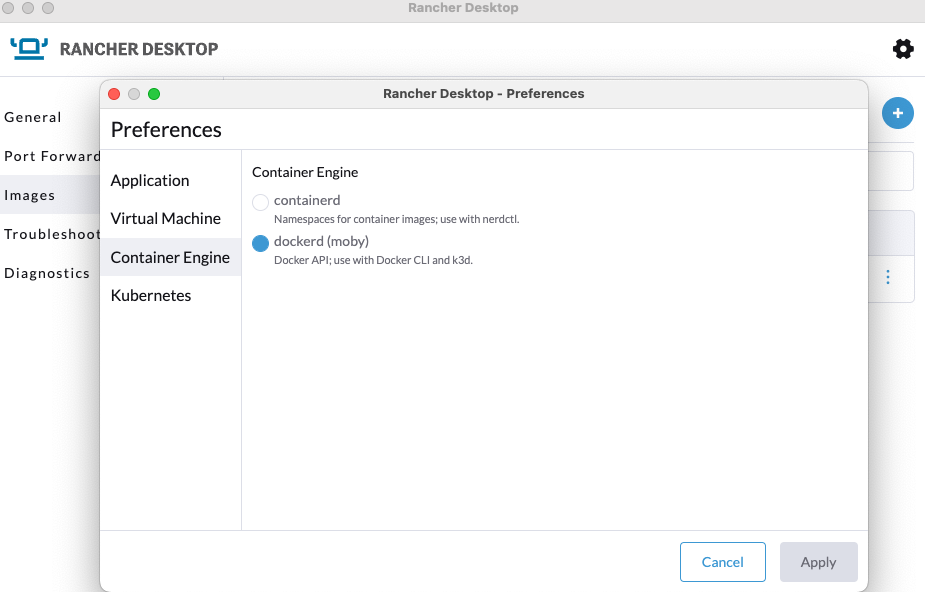925x592 pixels.
Task: Open the Application preferences tab
Action: pyautogui.click(x=170, y=180)
